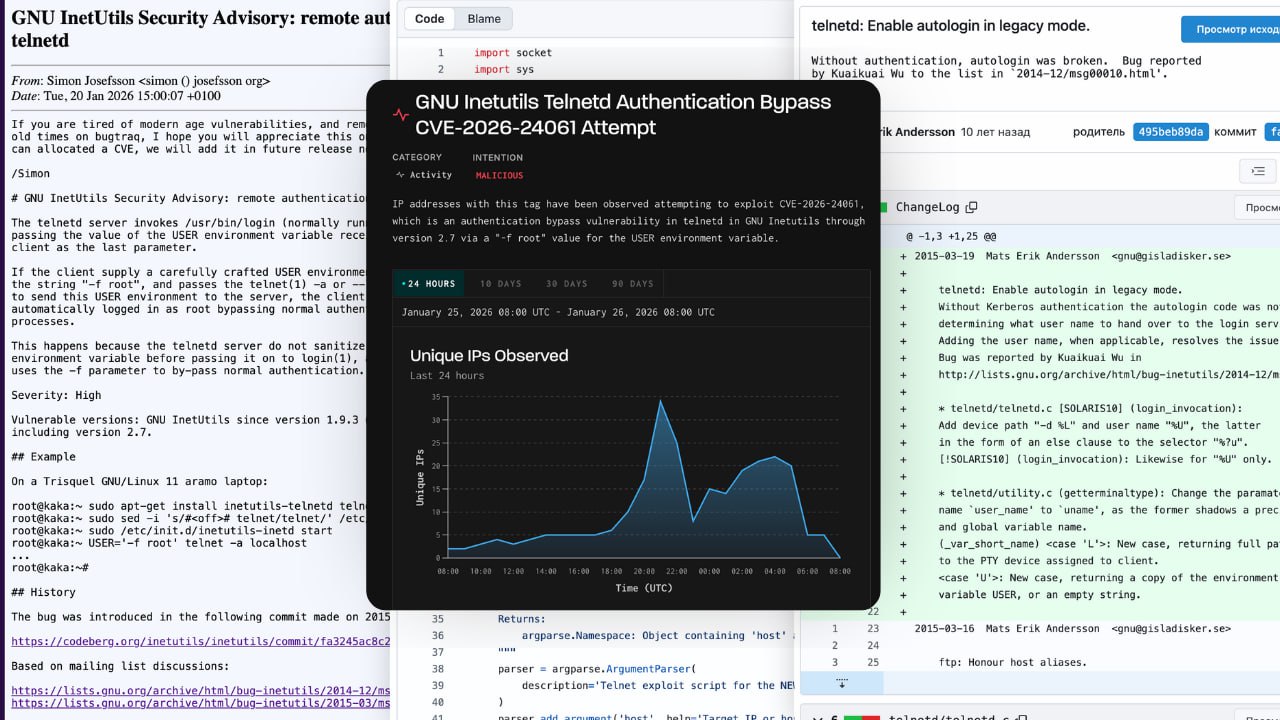Open the codeberg.org inetutils commit link
1280x720 pixels.
[x=200, y=641]
